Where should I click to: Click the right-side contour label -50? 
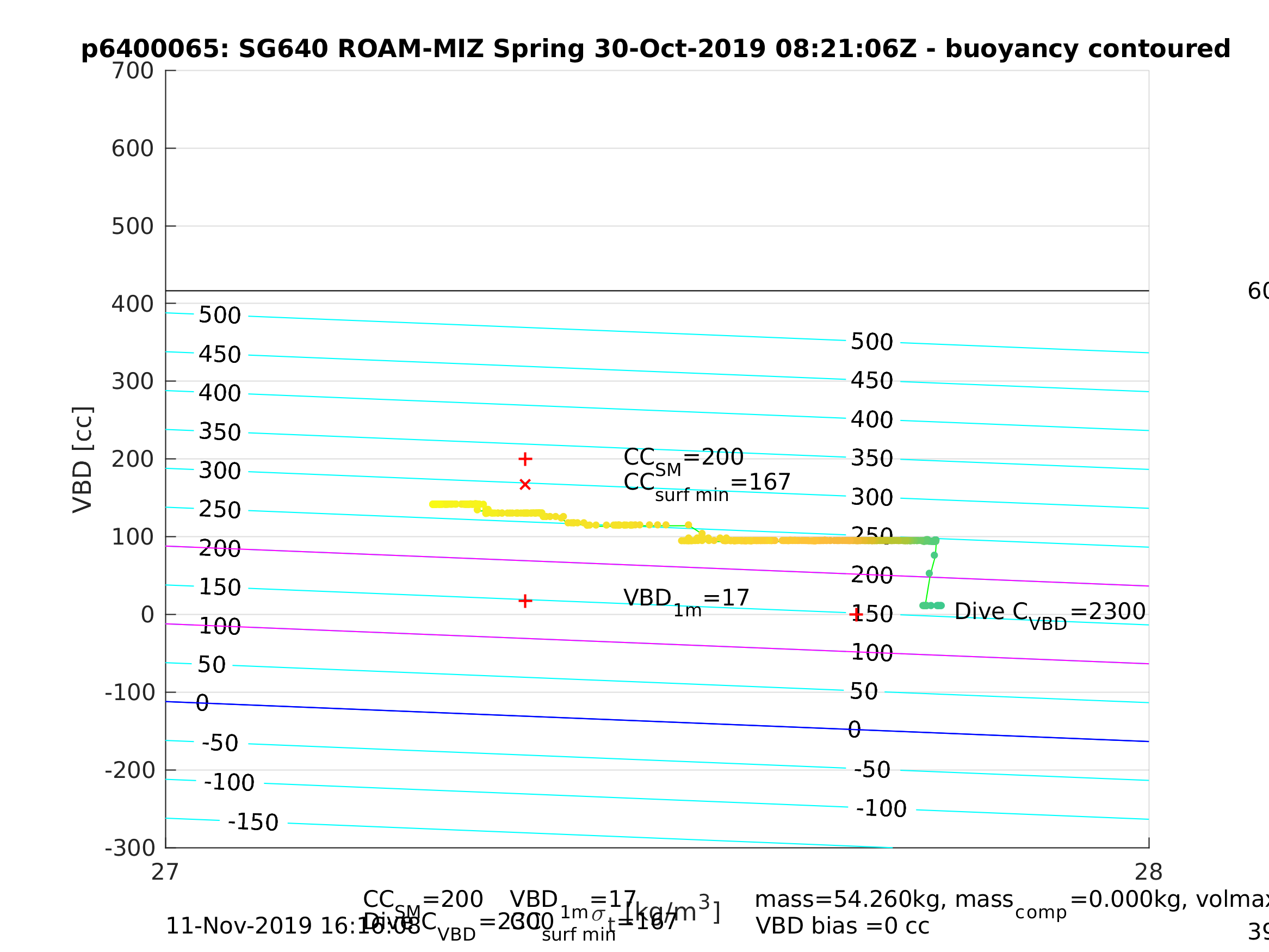click(872, 770)
